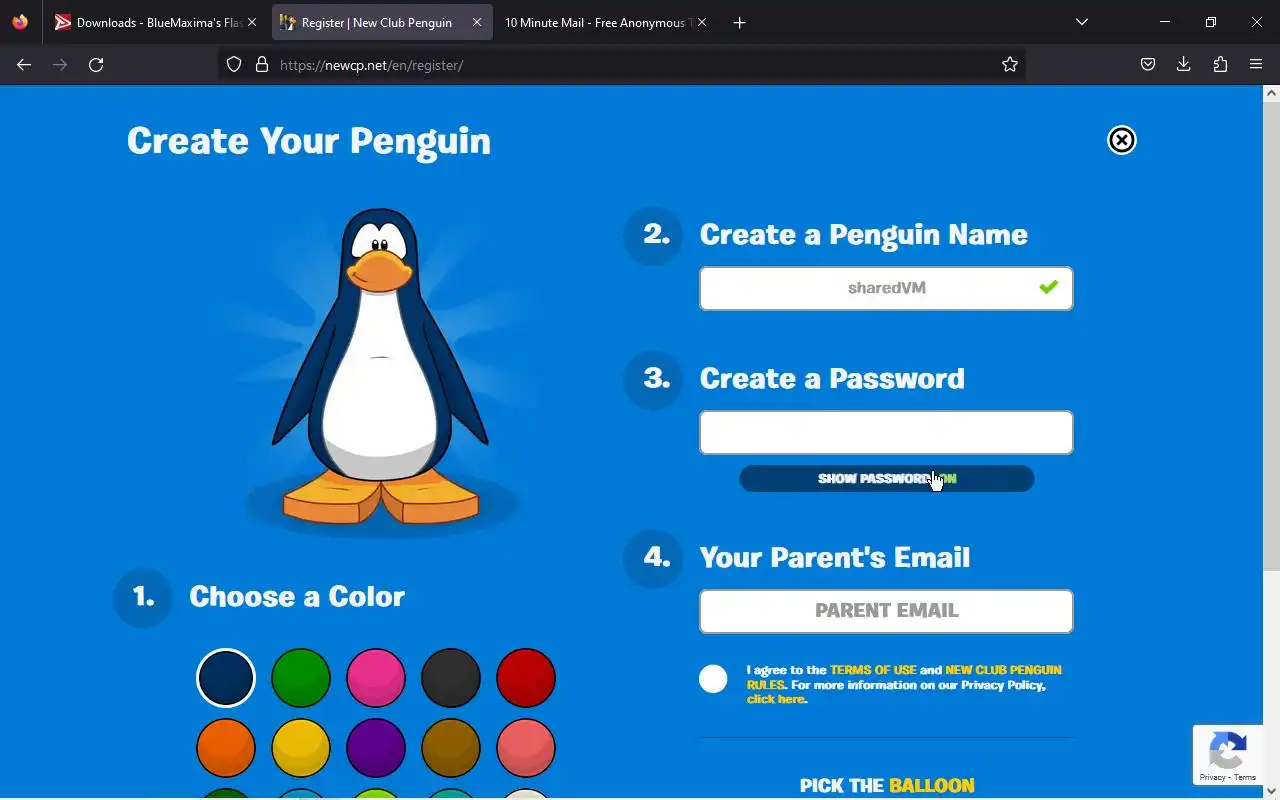Select the green penguin color
This screenshot has width=1280, height=800.
click(301, 678)
